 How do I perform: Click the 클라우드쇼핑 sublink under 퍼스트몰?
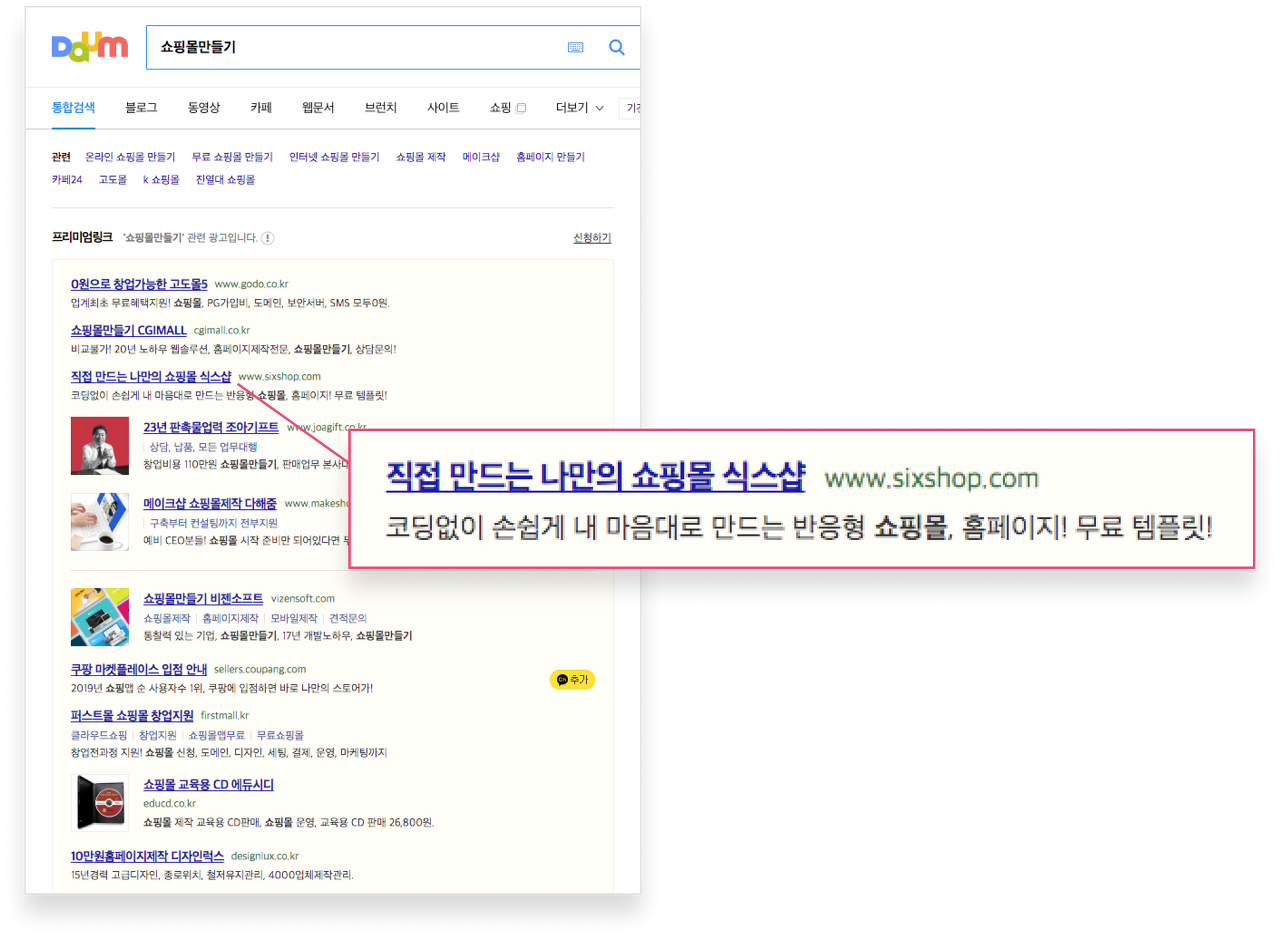(x=99, y=735)
